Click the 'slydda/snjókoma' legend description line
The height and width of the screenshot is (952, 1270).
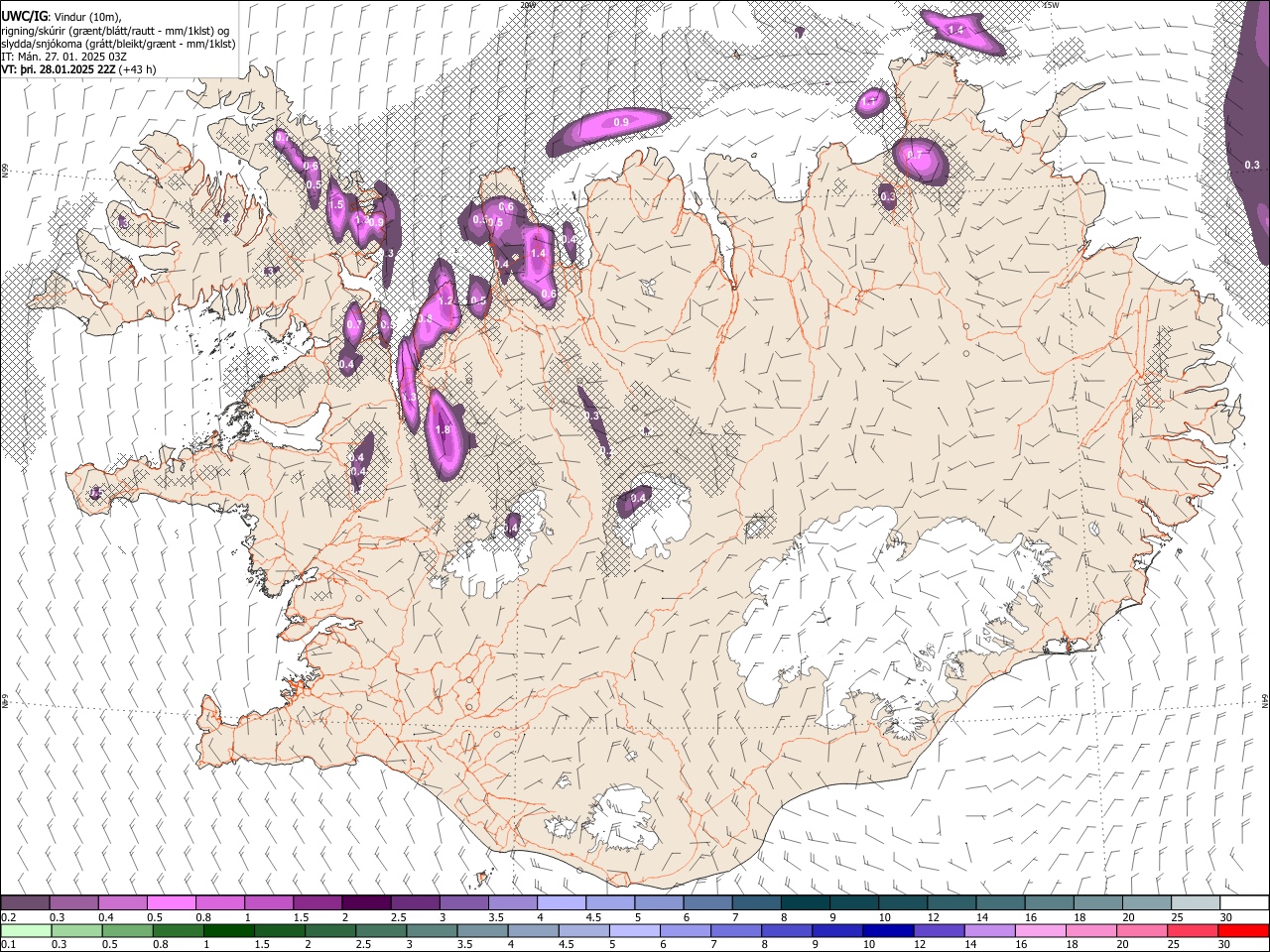point(118,44)
